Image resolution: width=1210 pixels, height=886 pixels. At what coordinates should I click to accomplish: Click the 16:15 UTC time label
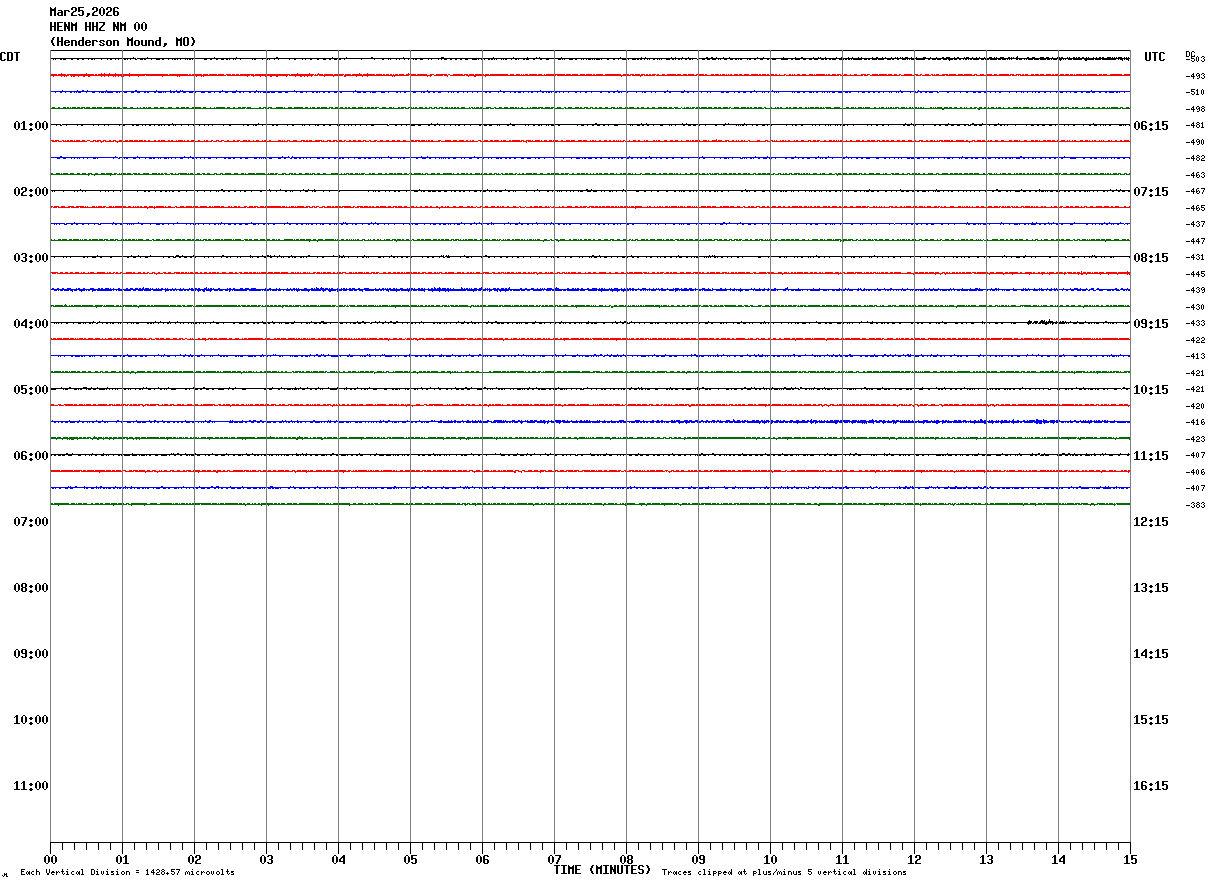pyautogui.click(x=1150, y=785)
